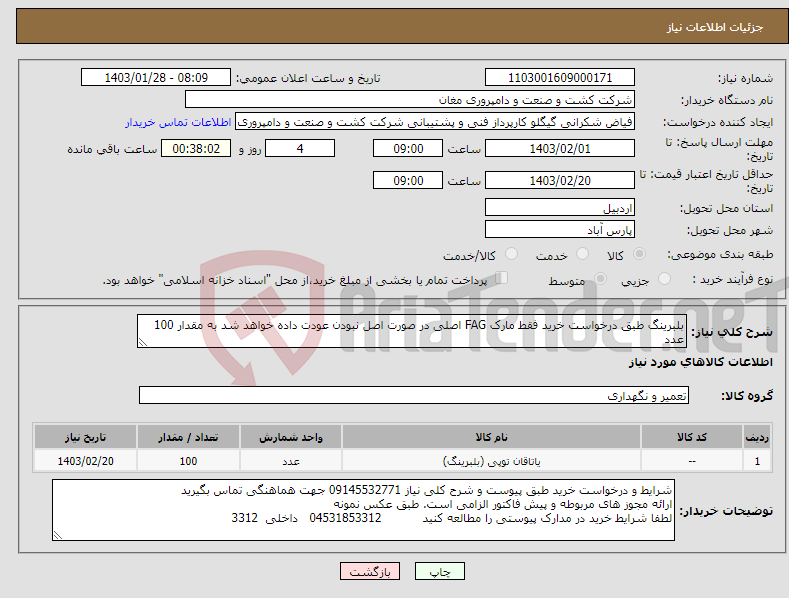This screenshot has width=789, height=598.
Task: Click the ردیف column header
Action: (757, 437)
